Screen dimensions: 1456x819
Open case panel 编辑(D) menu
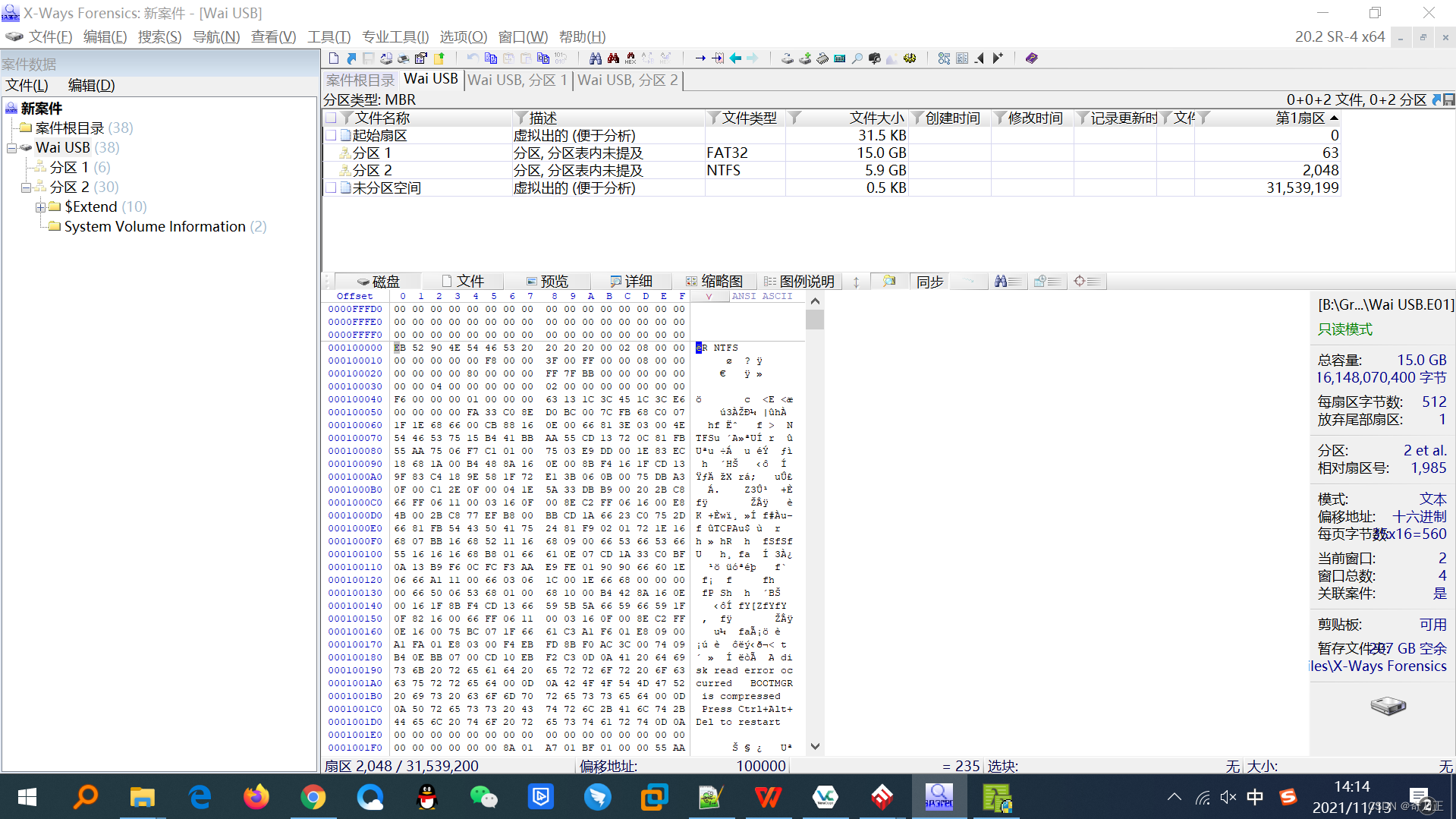click(91, 85)
